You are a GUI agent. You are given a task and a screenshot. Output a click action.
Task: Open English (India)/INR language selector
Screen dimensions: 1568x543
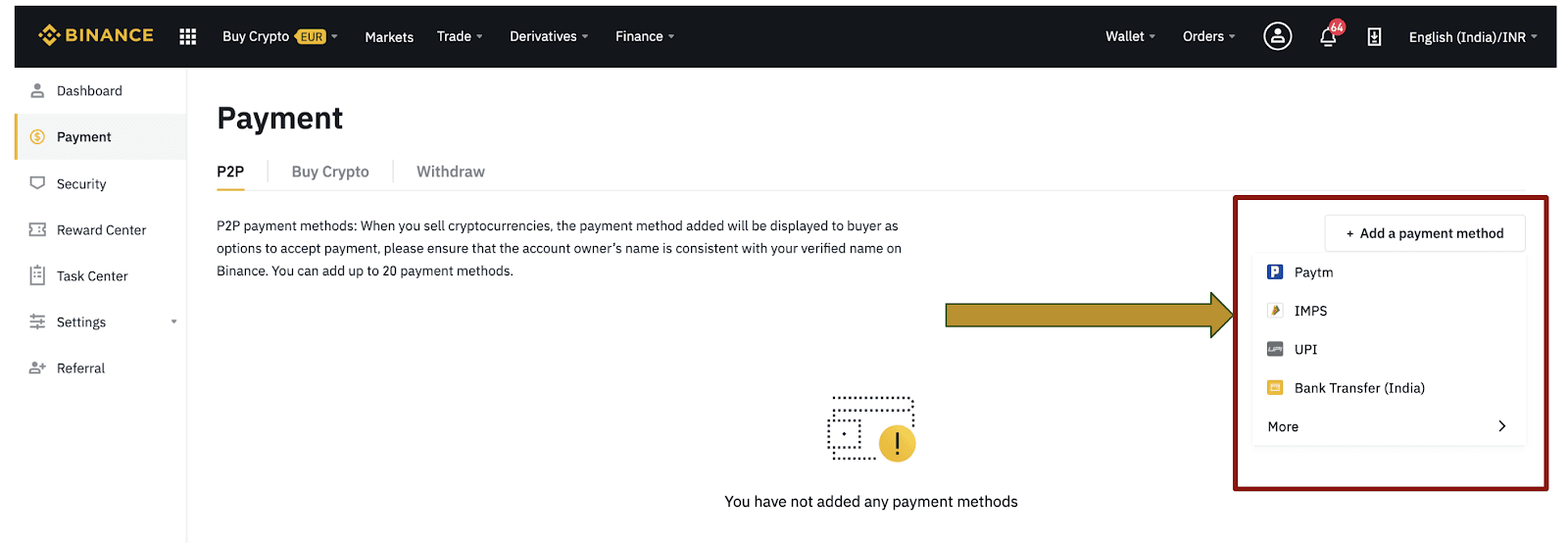[x=1473, y=37]
